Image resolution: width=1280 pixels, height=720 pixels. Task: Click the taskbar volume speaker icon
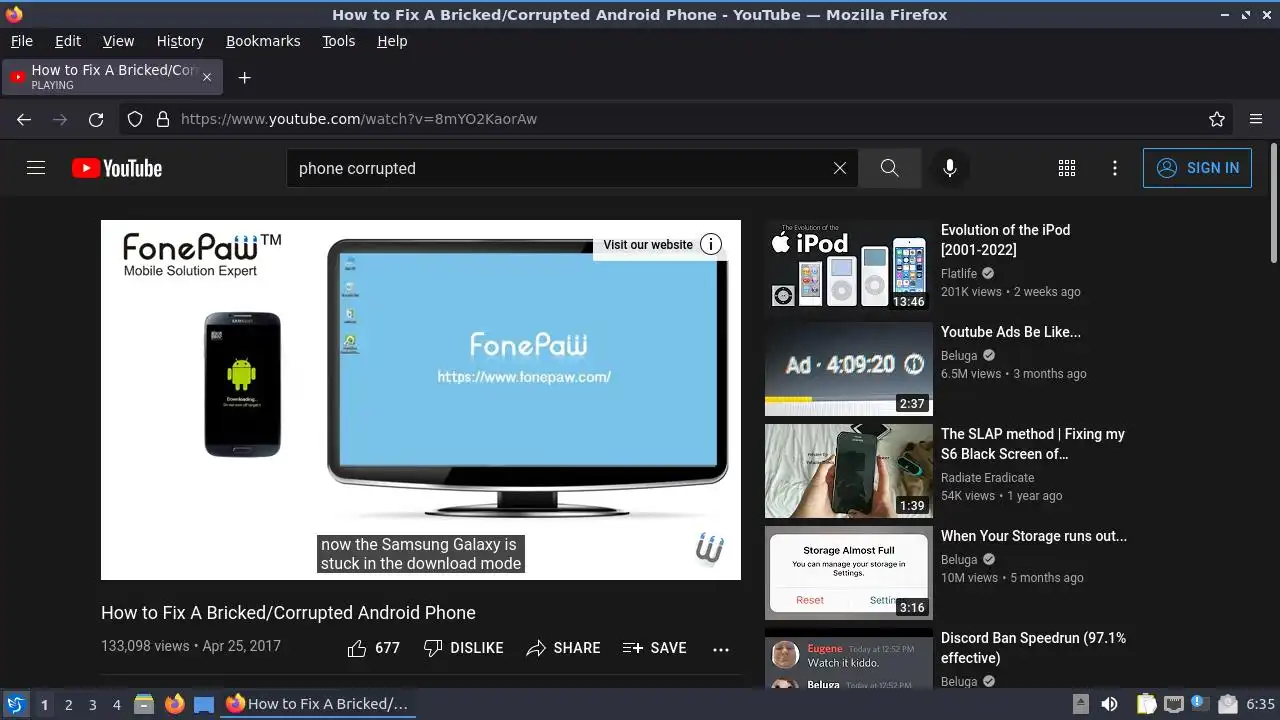tap(1109, 704)
